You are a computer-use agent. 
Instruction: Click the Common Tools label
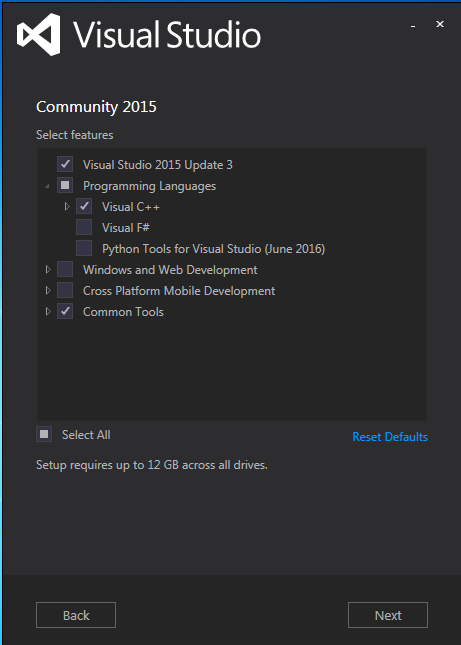coord(123,311)
